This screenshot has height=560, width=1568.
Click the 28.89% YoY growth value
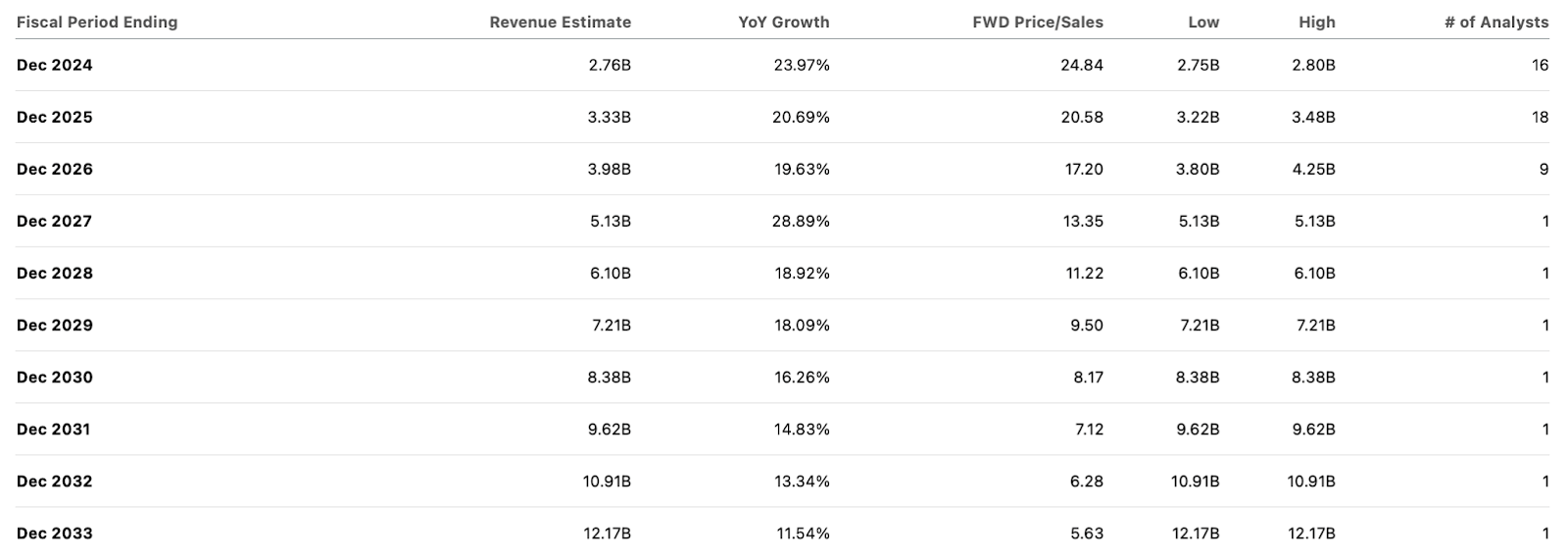click(801, 221)
